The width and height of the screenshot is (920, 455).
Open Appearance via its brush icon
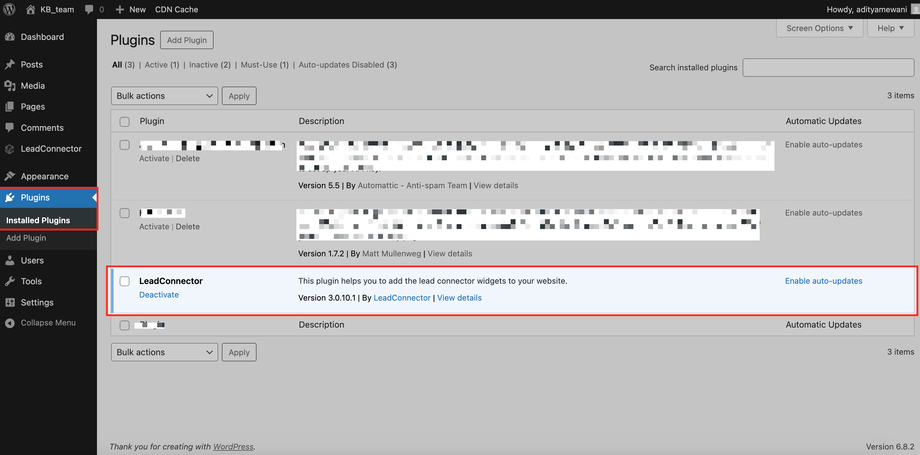point(10,176)
